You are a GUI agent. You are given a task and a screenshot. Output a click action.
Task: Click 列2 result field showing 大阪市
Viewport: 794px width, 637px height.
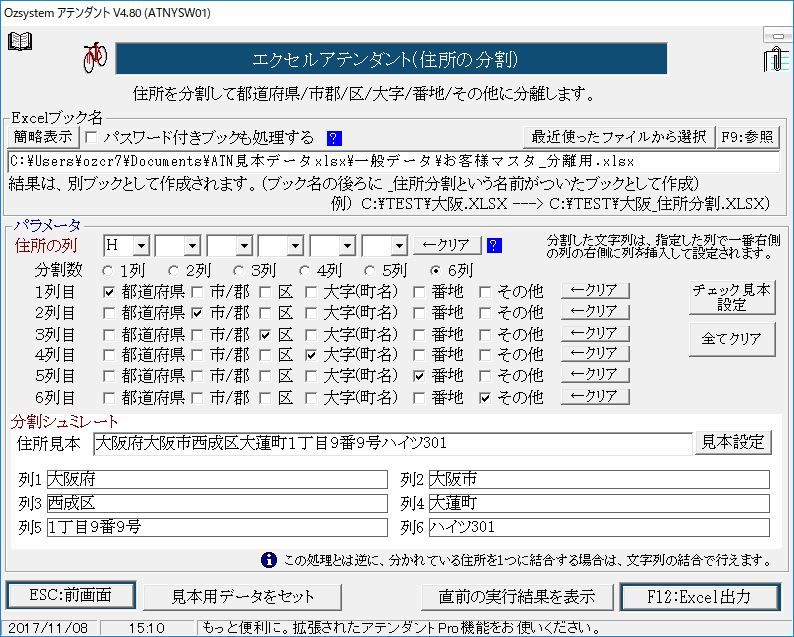599,480
